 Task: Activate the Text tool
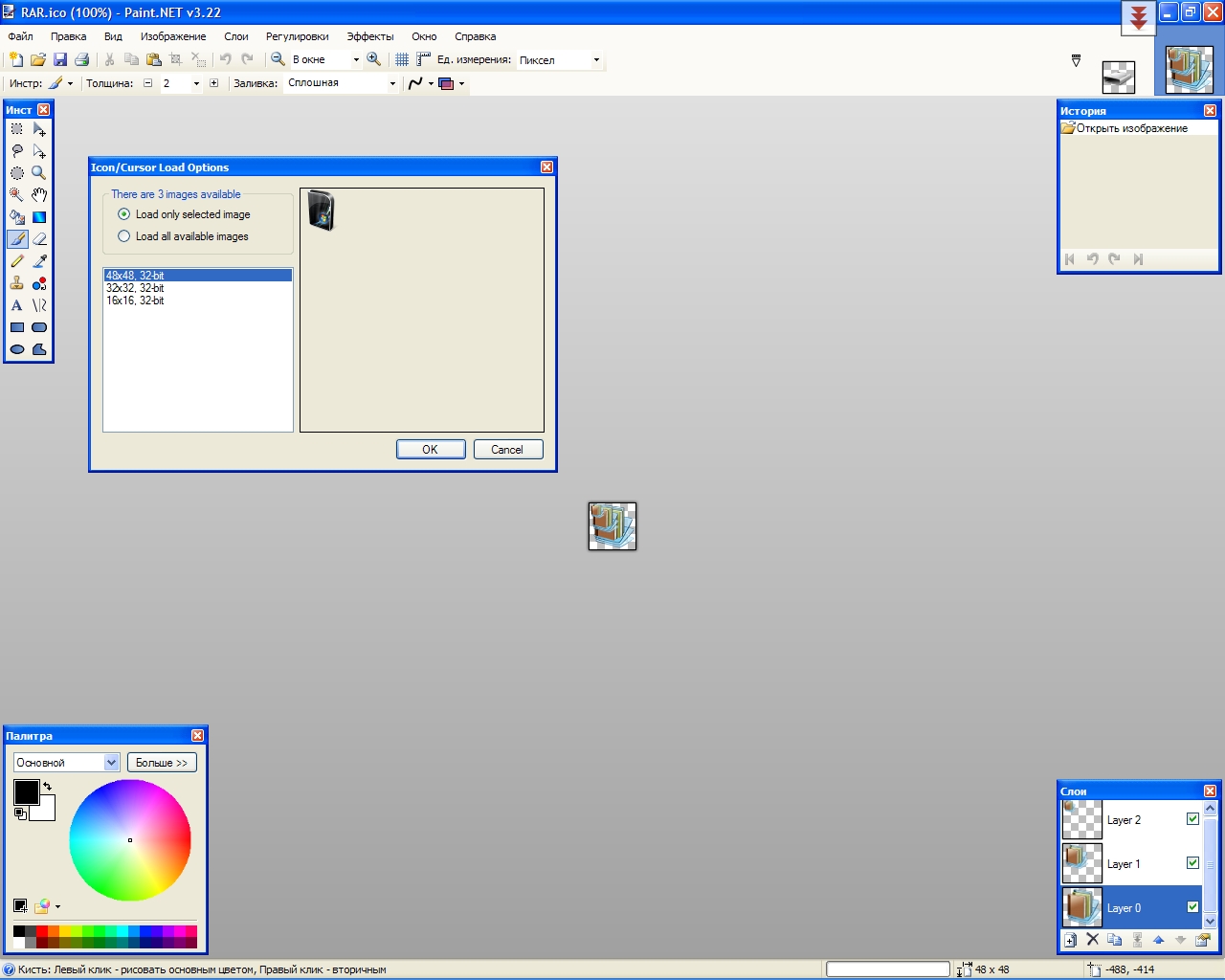point(17,305)
